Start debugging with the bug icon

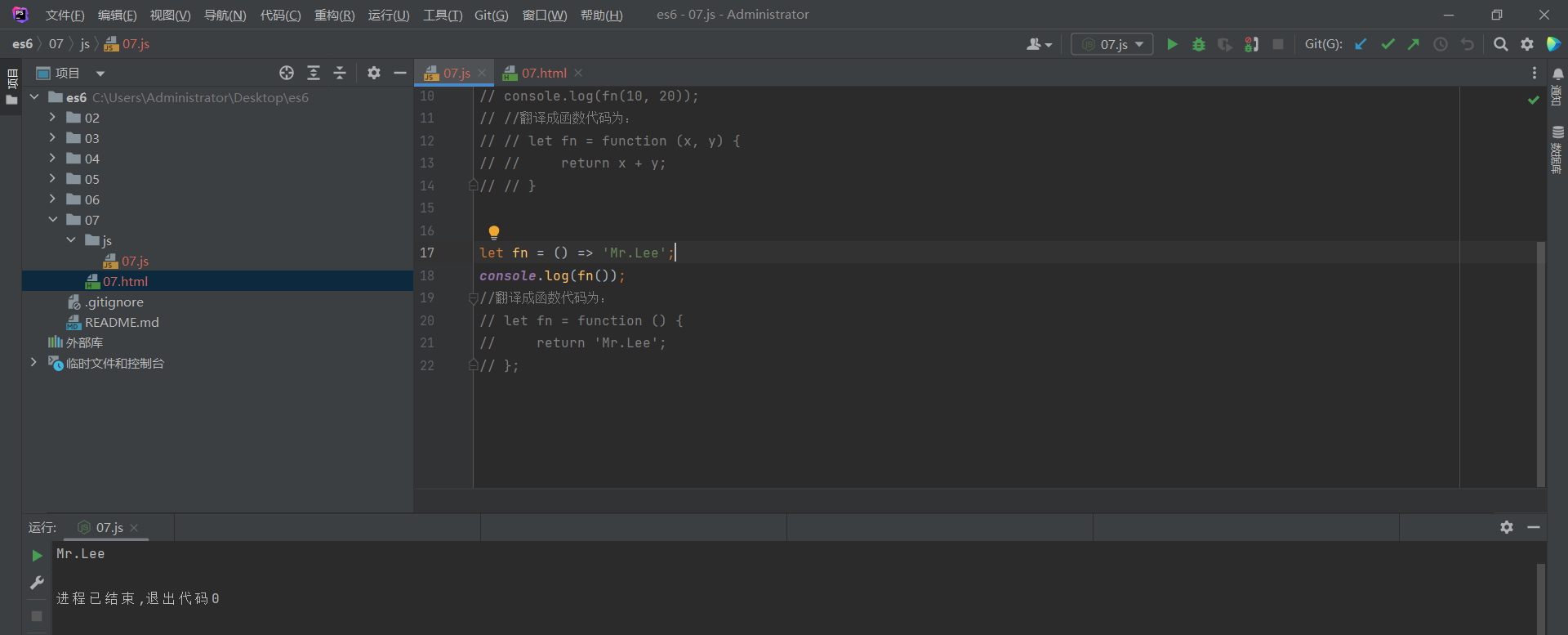click(1199, 44)
